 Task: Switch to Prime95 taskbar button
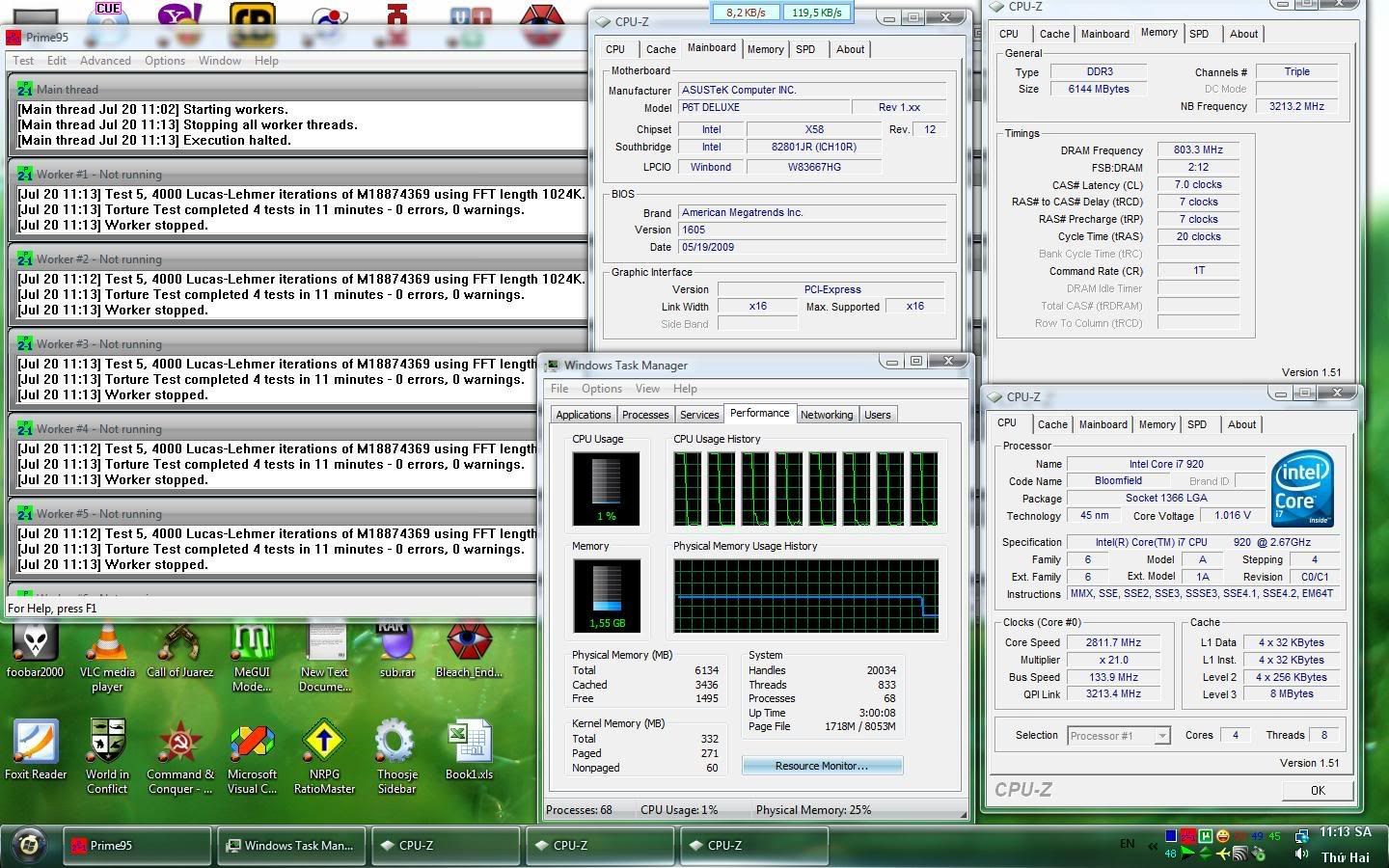pyautogui.click(x=137, y=846)
